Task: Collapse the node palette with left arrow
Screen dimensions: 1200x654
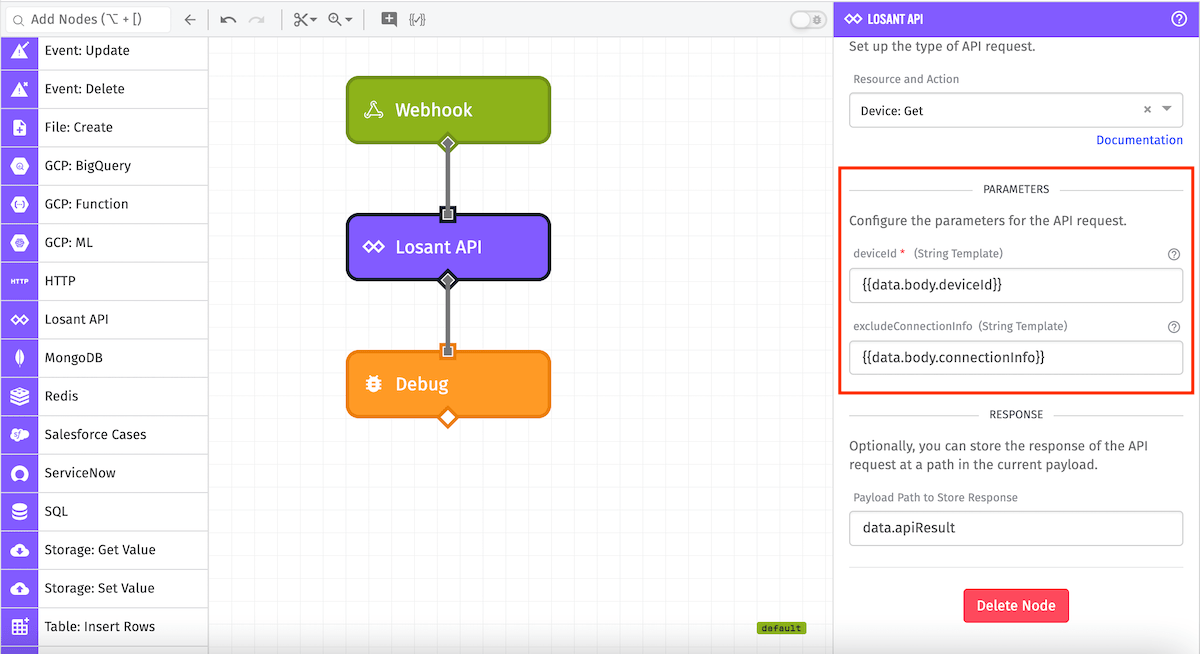Action: click(x=190, y=19)
